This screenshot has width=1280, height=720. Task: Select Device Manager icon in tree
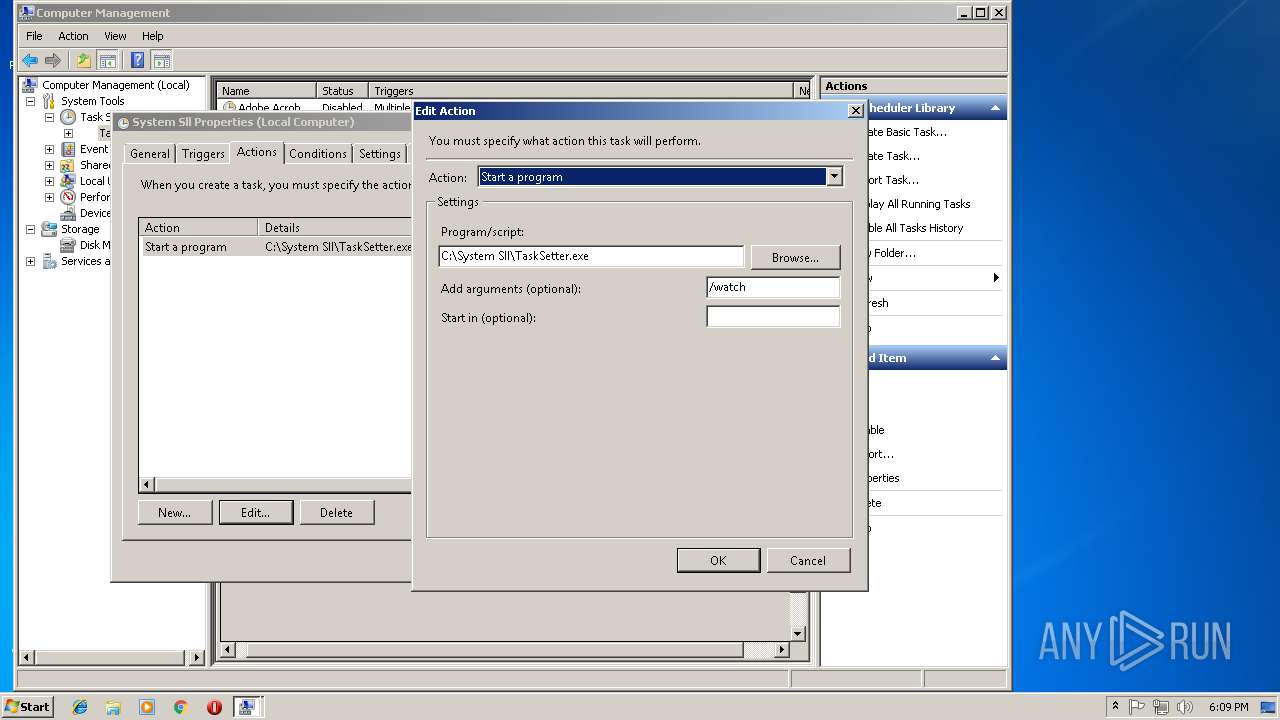[x=68, y=213]
